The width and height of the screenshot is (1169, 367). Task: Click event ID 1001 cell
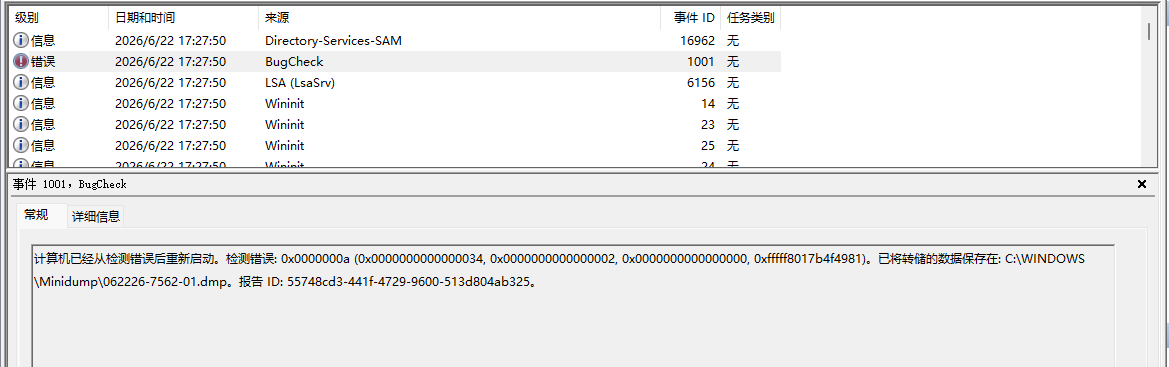701,61
